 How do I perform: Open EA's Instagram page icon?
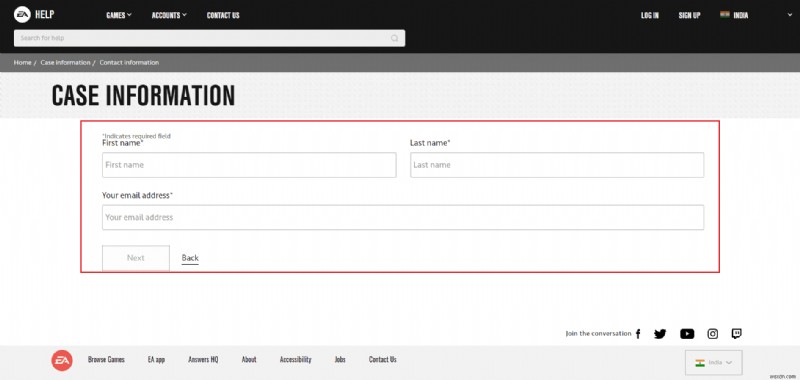pyautogui.click(x=713, y=334)
